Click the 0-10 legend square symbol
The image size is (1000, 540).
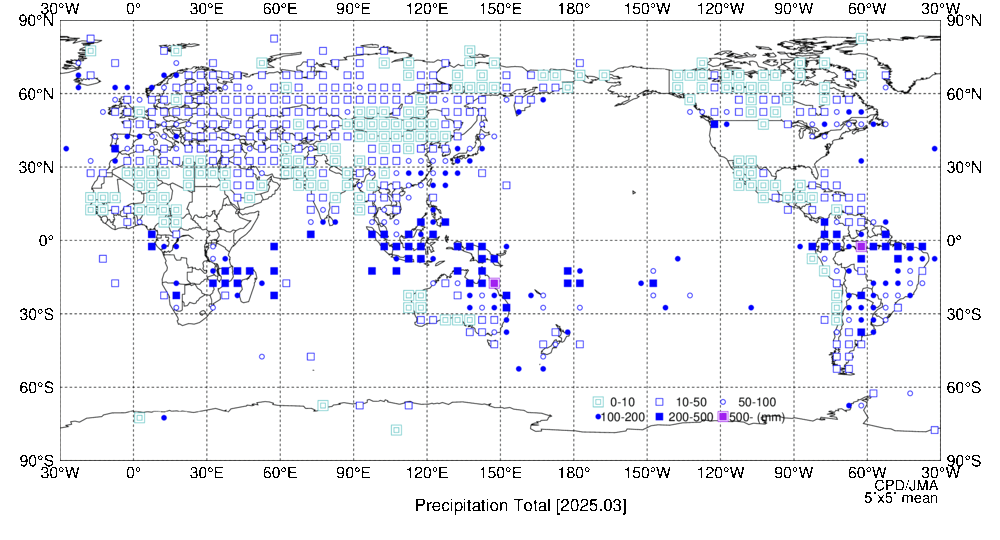[598, 402]
